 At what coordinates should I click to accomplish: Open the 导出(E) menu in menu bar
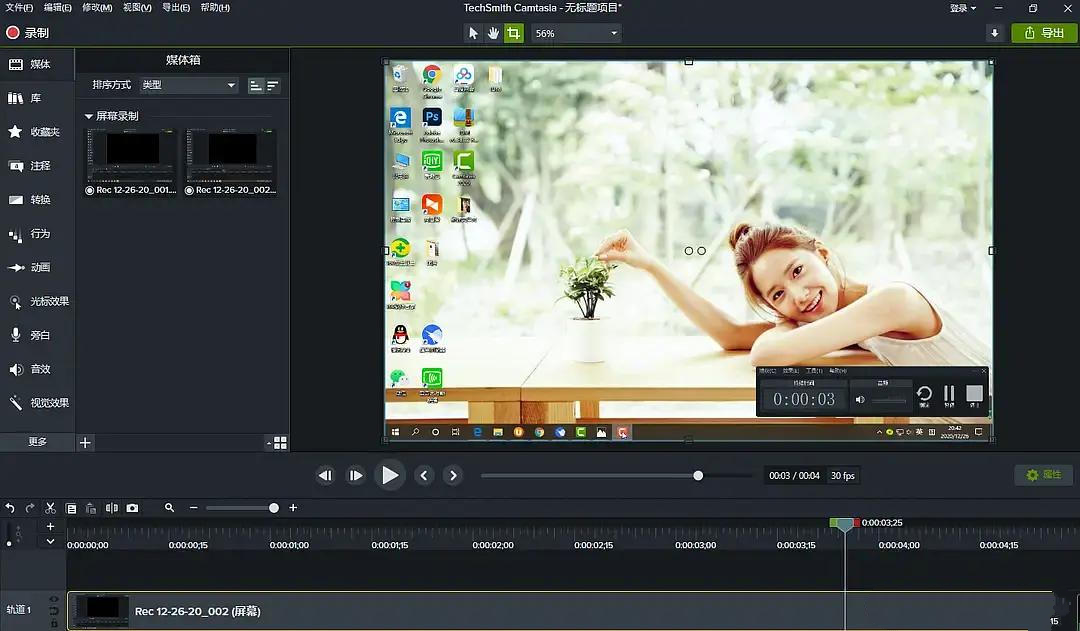176,8
